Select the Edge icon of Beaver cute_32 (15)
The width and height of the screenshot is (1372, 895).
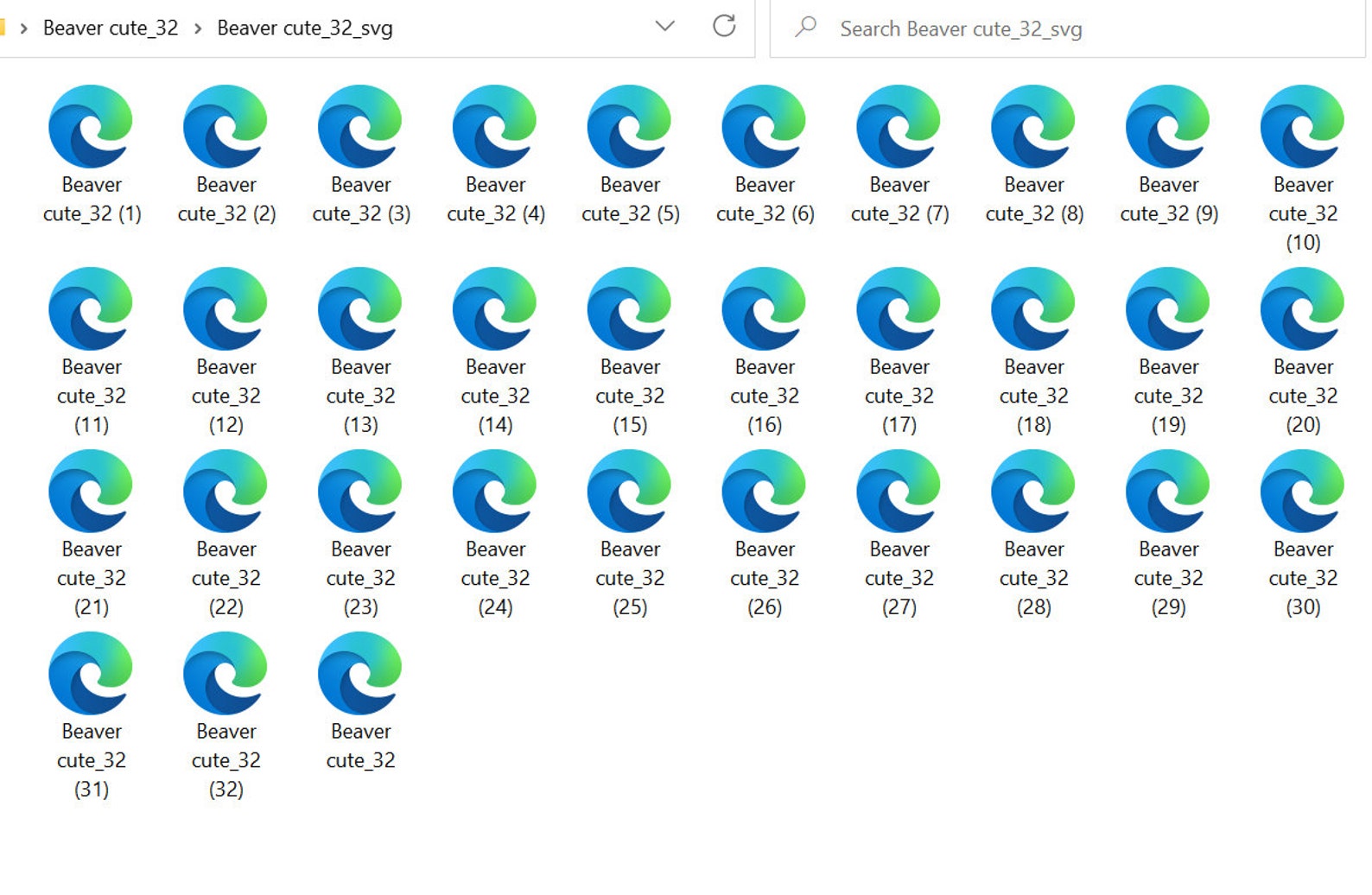(630, 308)
